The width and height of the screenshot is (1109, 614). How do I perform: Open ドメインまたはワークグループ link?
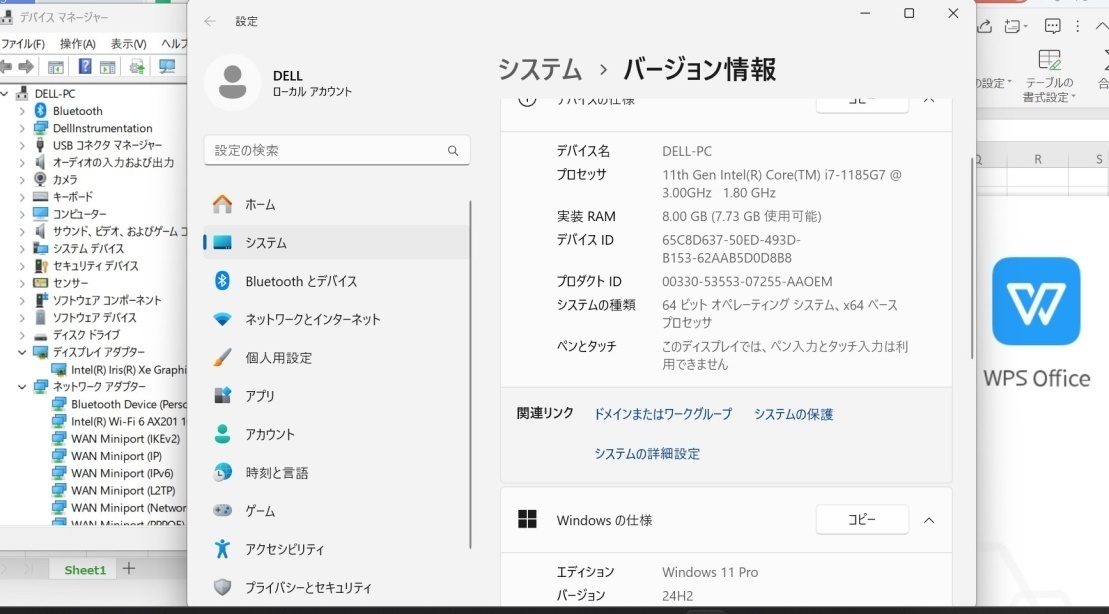point(663,414)
